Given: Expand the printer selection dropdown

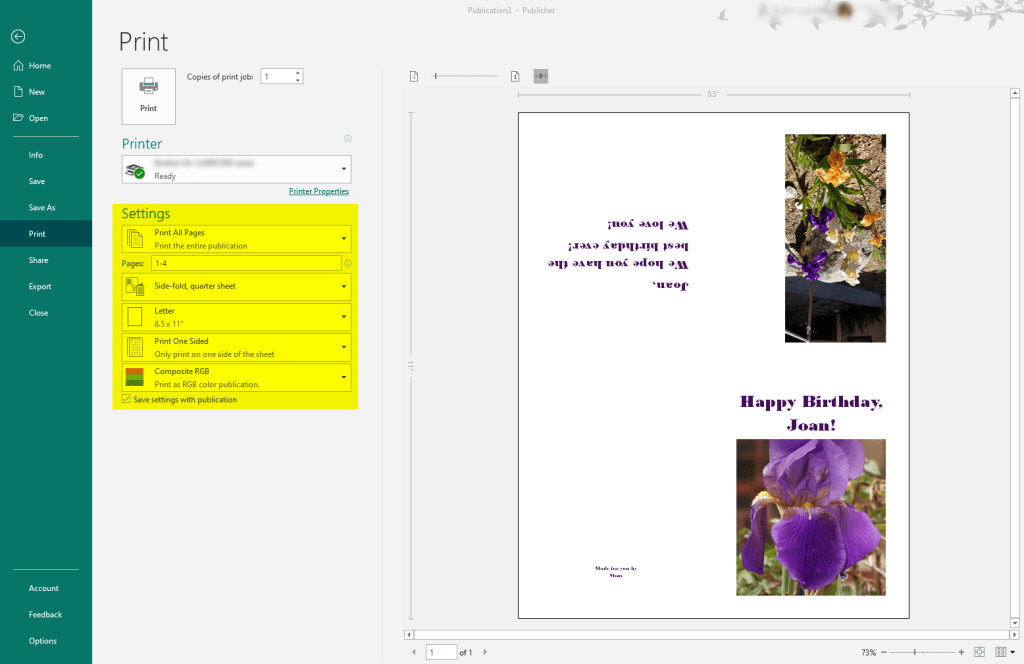Looking at the screenshot, I should 344,169.
